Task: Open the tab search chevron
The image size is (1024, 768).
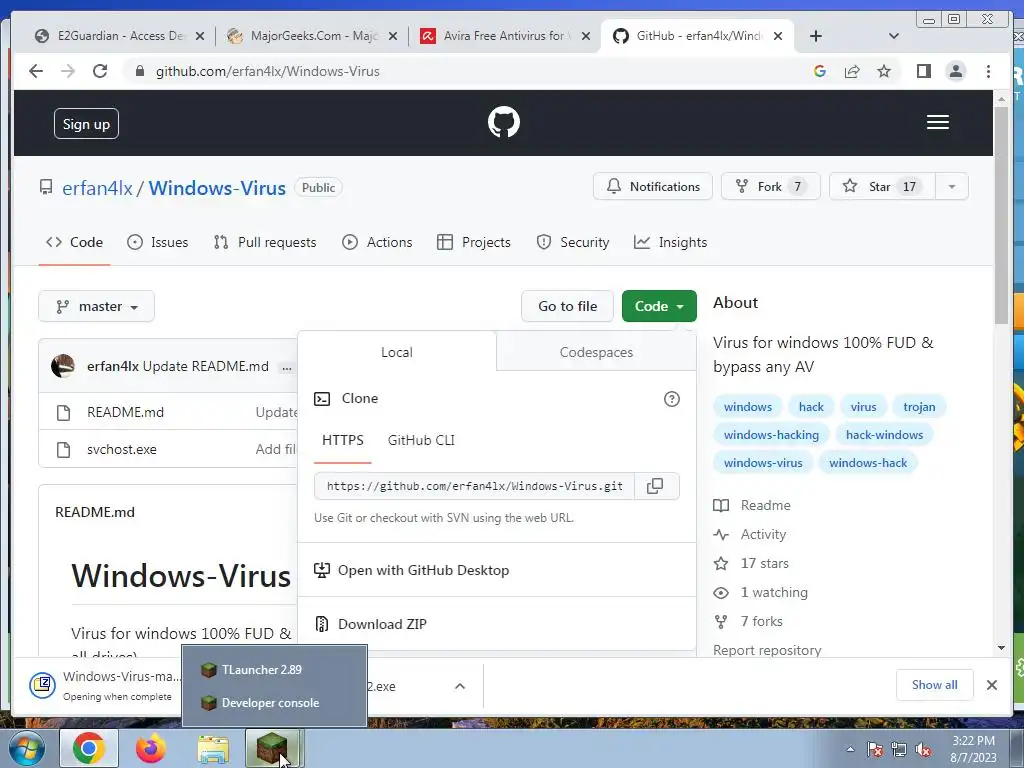Action: tap(894, 36)
